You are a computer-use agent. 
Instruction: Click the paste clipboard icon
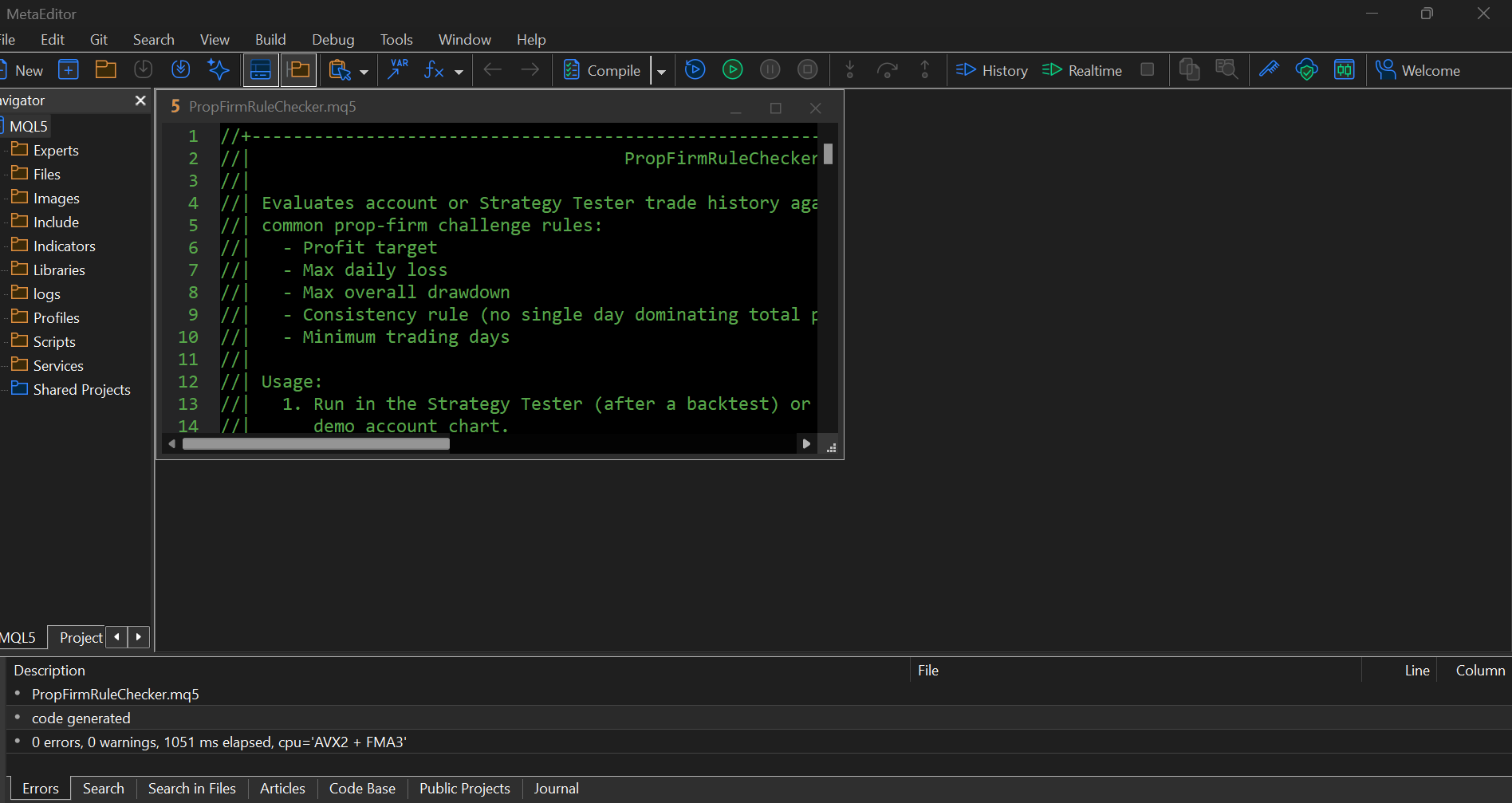[340, 70]
